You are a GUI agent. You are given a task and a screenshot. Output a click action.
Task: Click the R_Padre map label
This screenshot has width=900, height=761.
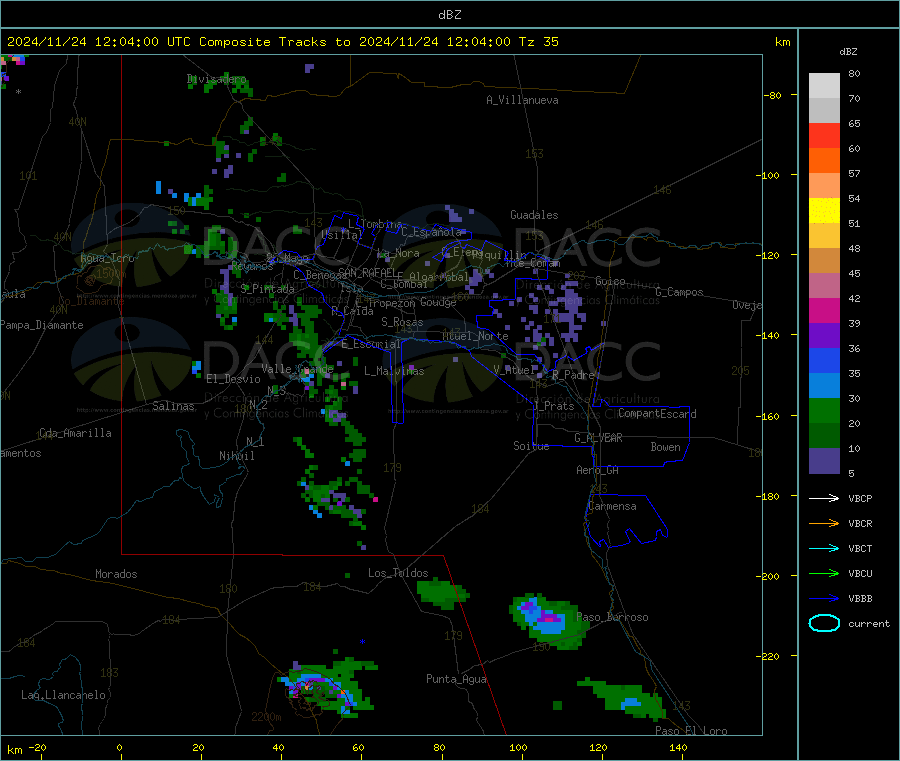point(573,375)
